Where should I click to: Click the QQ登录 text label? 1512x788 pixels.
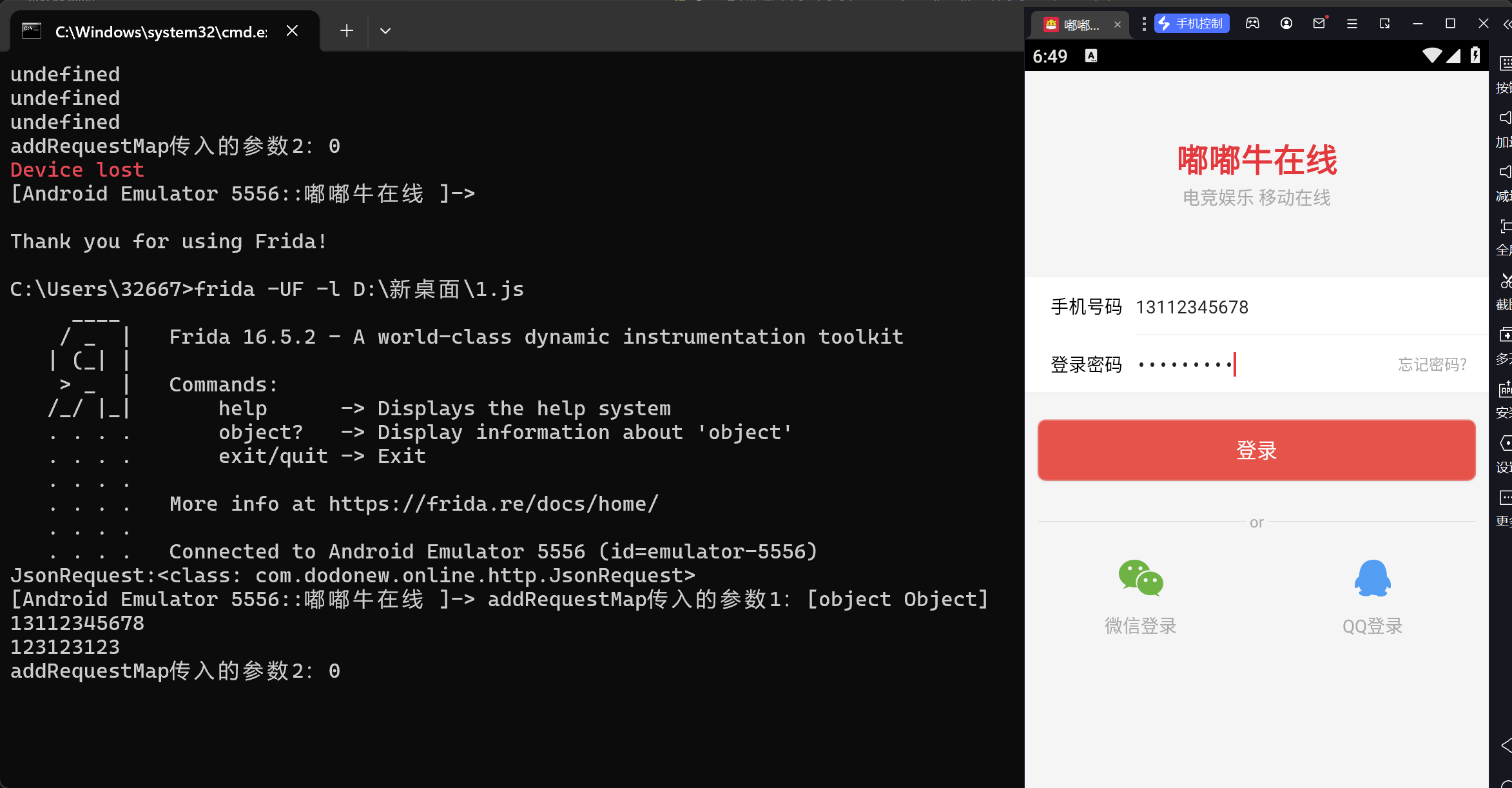click(1373, 625)
